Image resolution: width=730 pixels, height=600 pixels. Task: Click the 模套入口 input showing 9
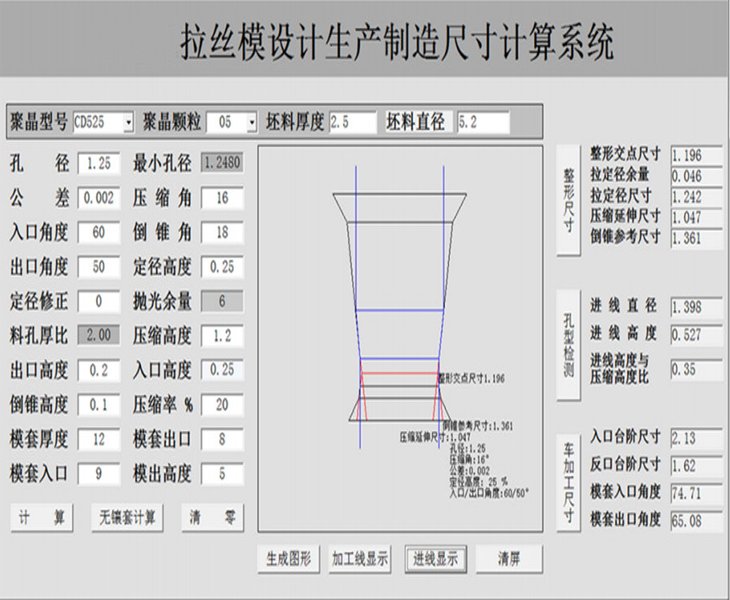click(x=99, y=474)
